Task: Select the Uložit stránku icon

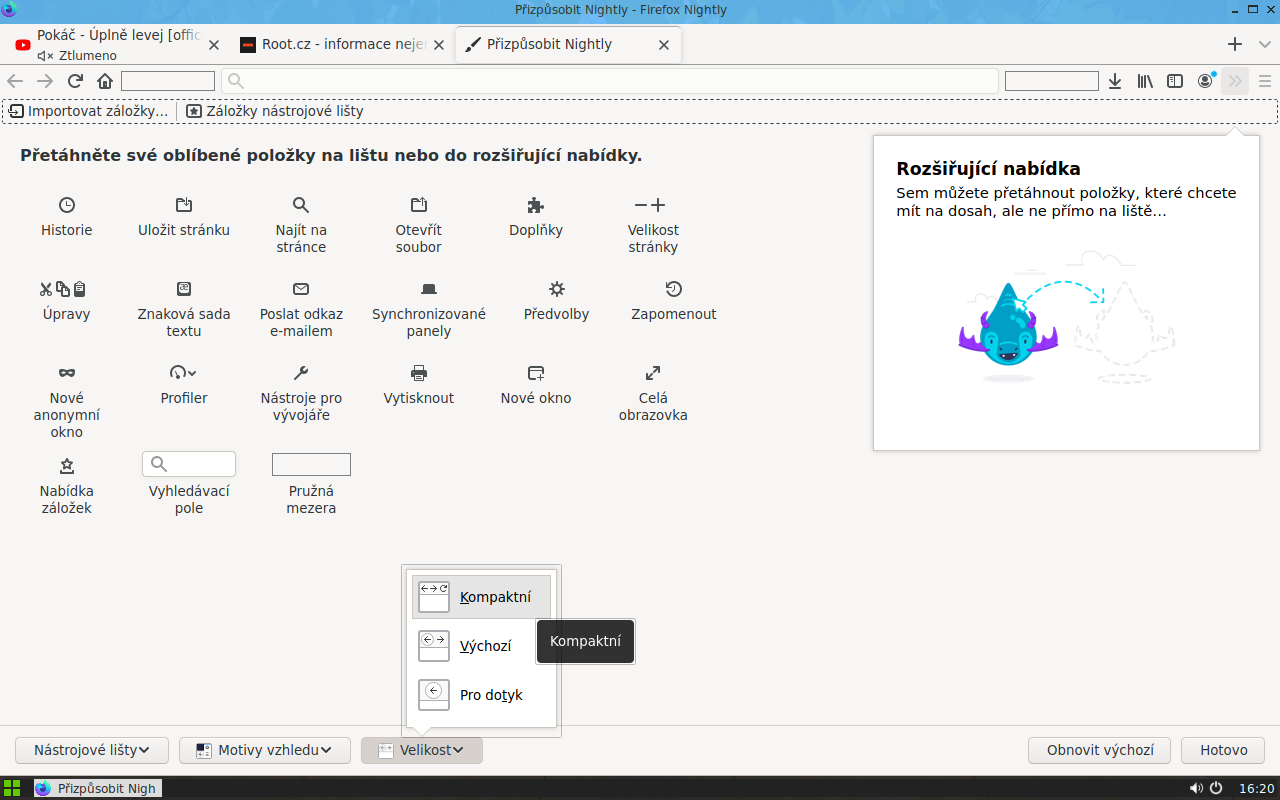Action: [x=184, y=205]
